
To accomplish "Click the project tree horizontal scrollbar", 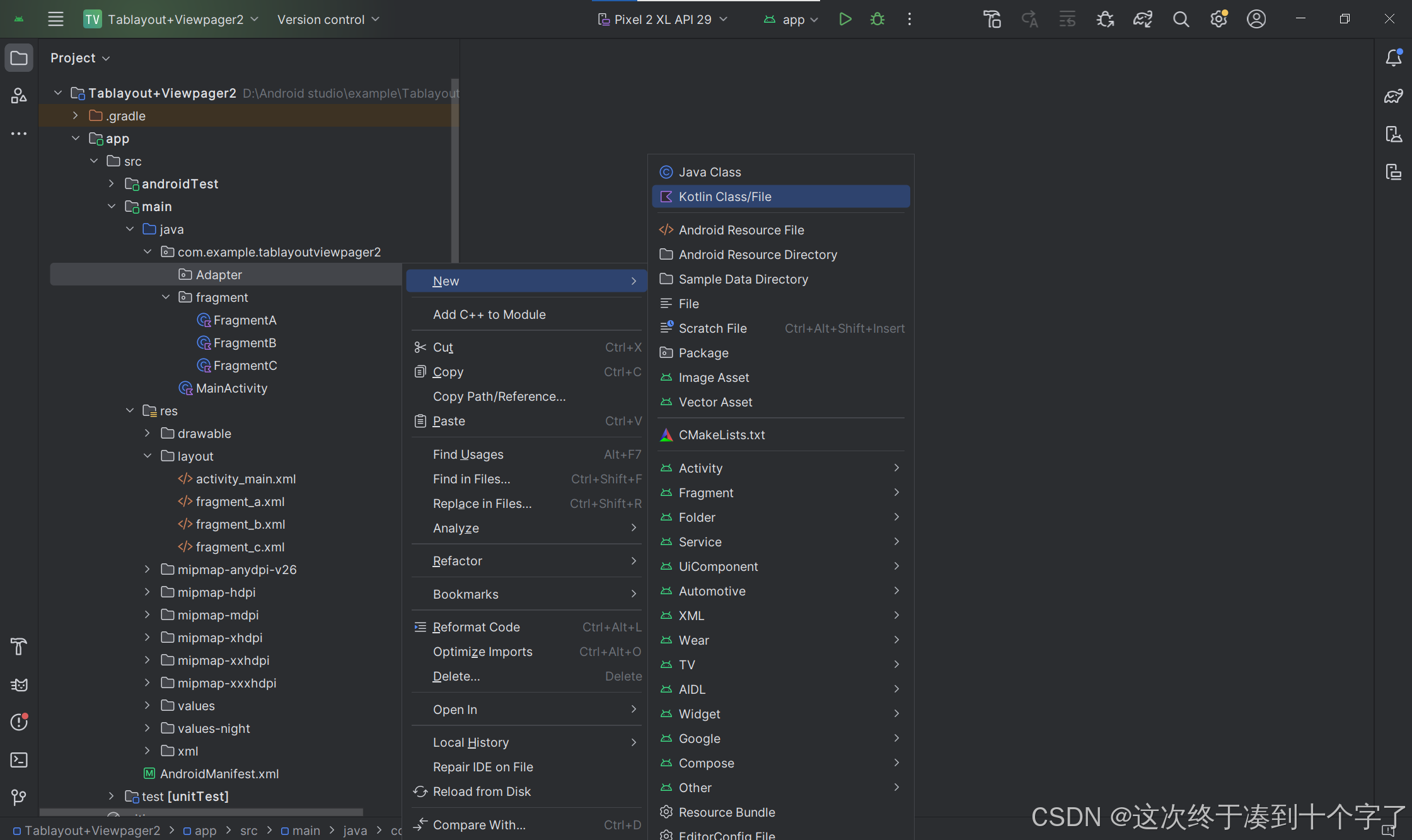I will [x=202, y=812].
